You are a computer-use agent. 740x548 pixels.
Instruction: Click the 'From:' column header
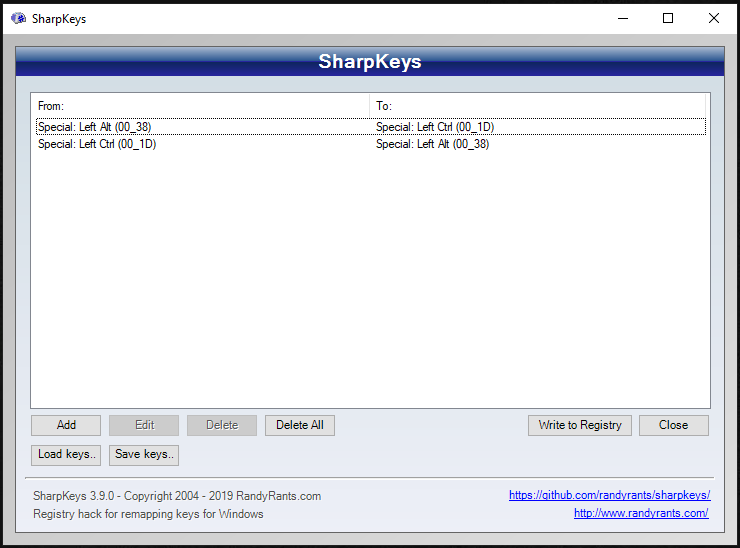click(x=200, y=106)
